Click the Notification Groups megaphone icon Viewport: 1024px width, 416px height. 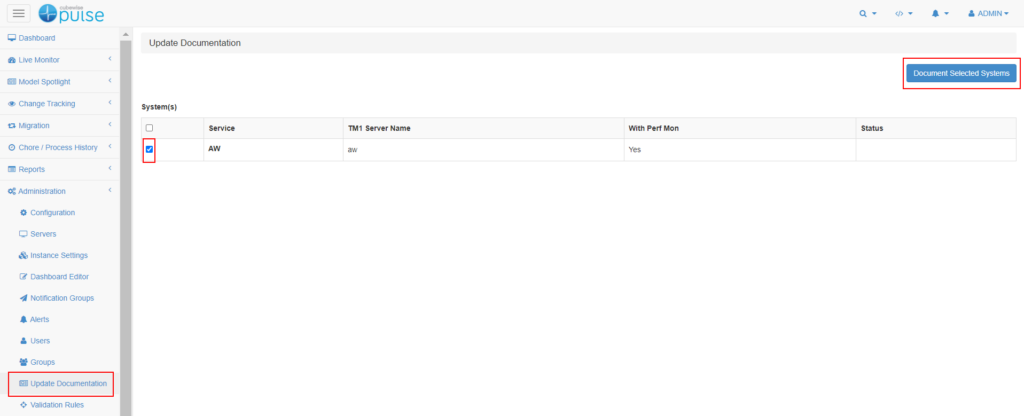pyautogui.click(x=24, y=298)
